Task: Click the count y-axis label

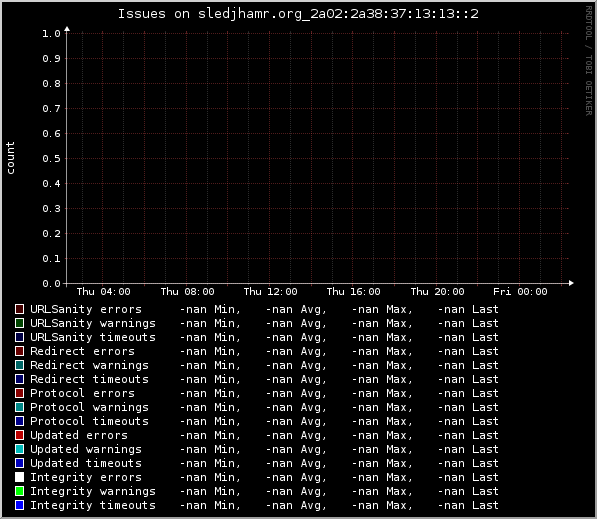Action: tap(10, 158)
